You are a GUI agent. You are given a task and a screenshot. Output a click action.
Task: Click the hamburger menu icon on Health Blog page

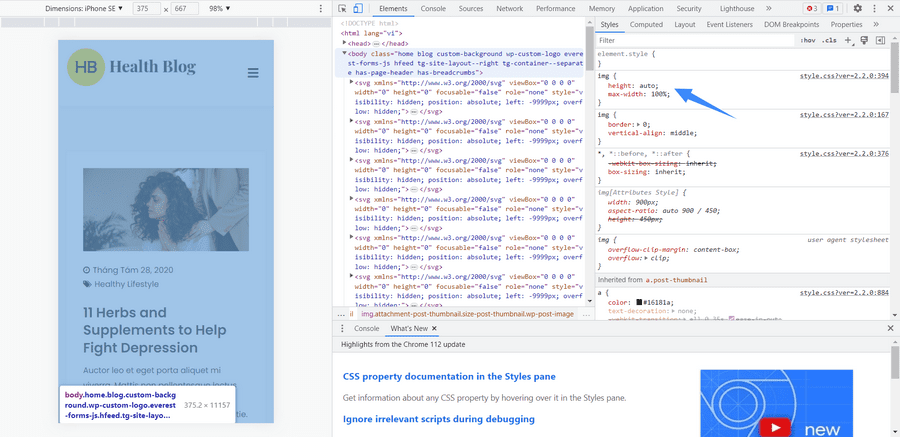tap(253, 73)
